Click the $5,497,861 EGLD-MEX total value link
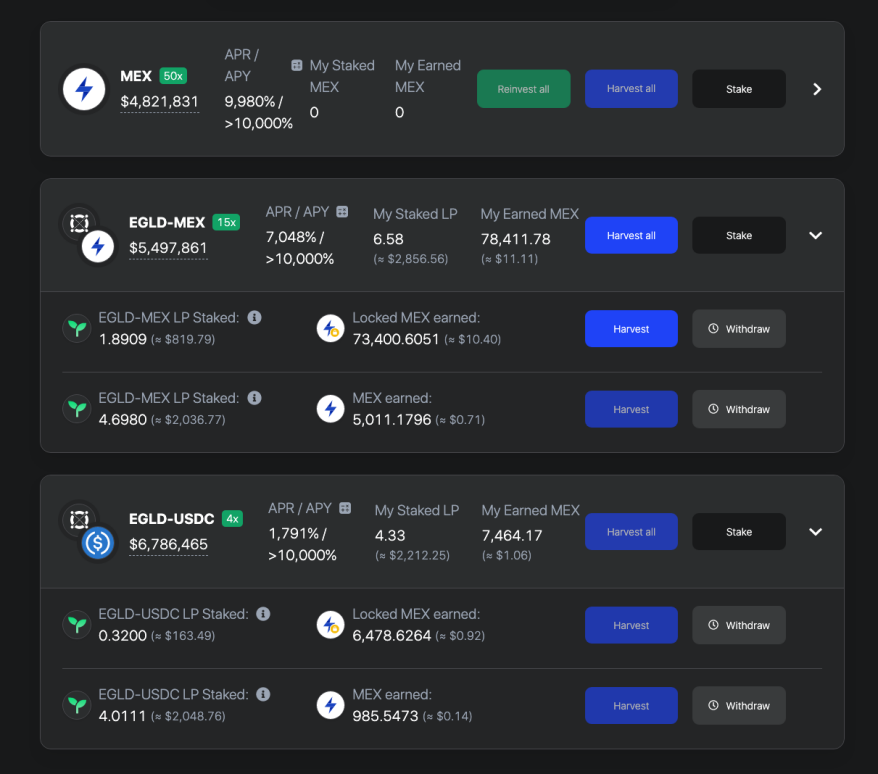The width and height of the screenshot is (878, 774). pyautogui.click(x=168, y=248)
